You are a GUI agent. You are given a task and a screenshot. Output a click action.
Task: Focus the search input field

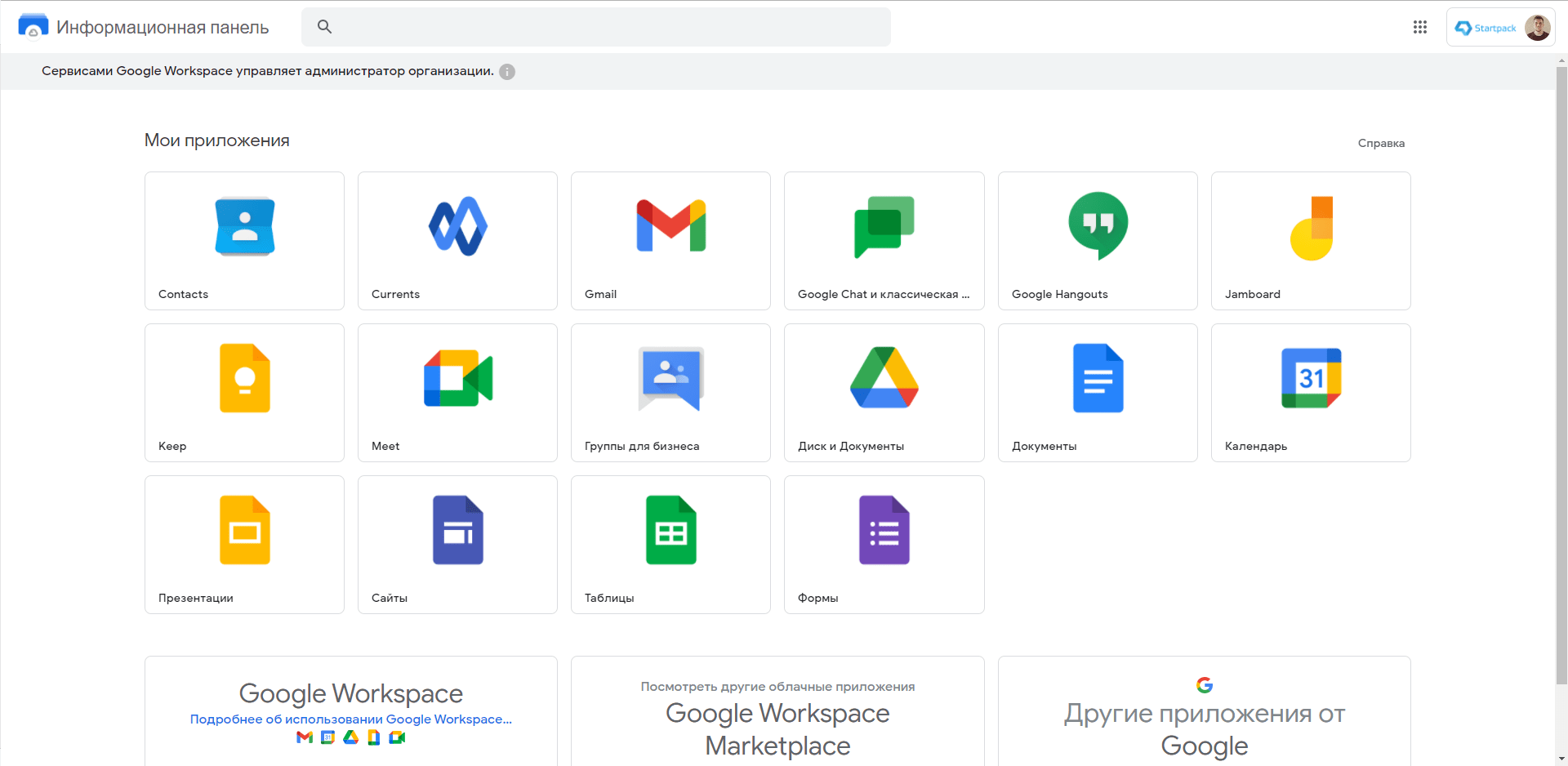[x=596, y=27]
